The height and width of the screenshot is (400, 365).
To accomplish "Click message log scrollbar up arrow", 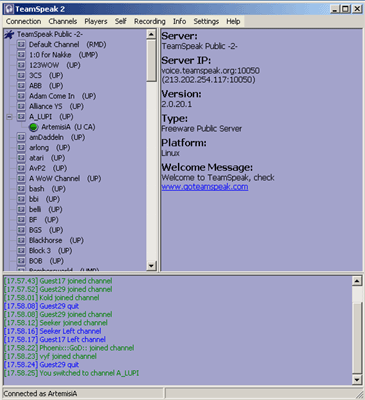I will 357,281.
